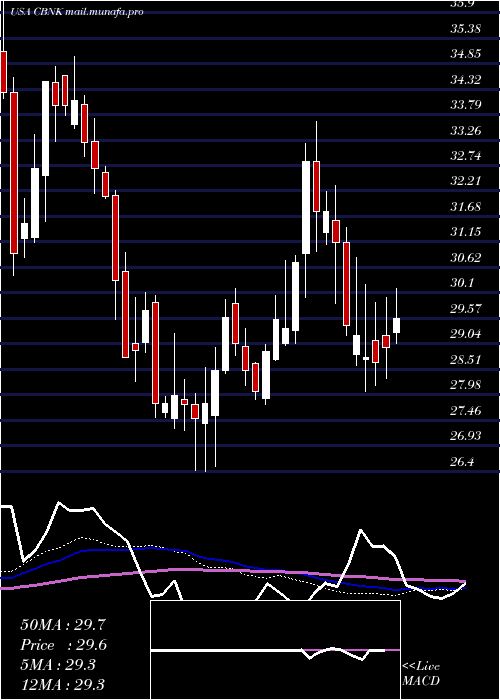Click the '50MA : 29.7' readout

(x=63, y=625)
